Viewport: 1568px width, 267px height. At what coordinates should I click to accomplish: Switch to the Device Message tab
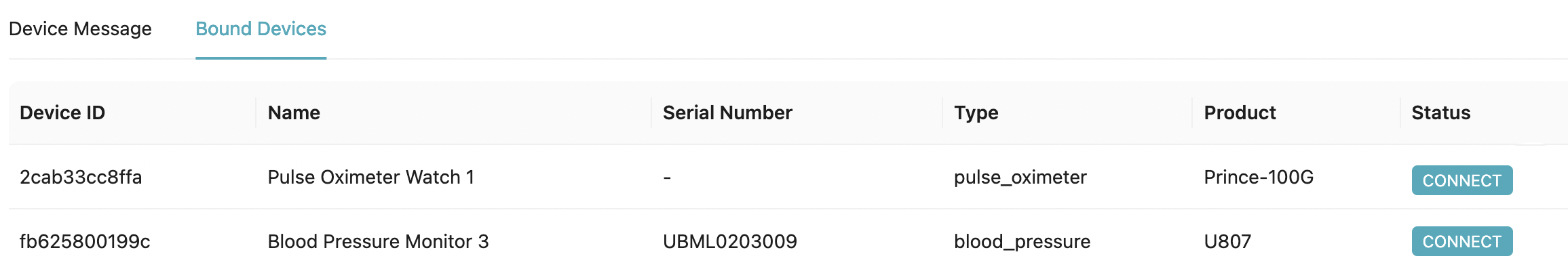tap(80, 29)
